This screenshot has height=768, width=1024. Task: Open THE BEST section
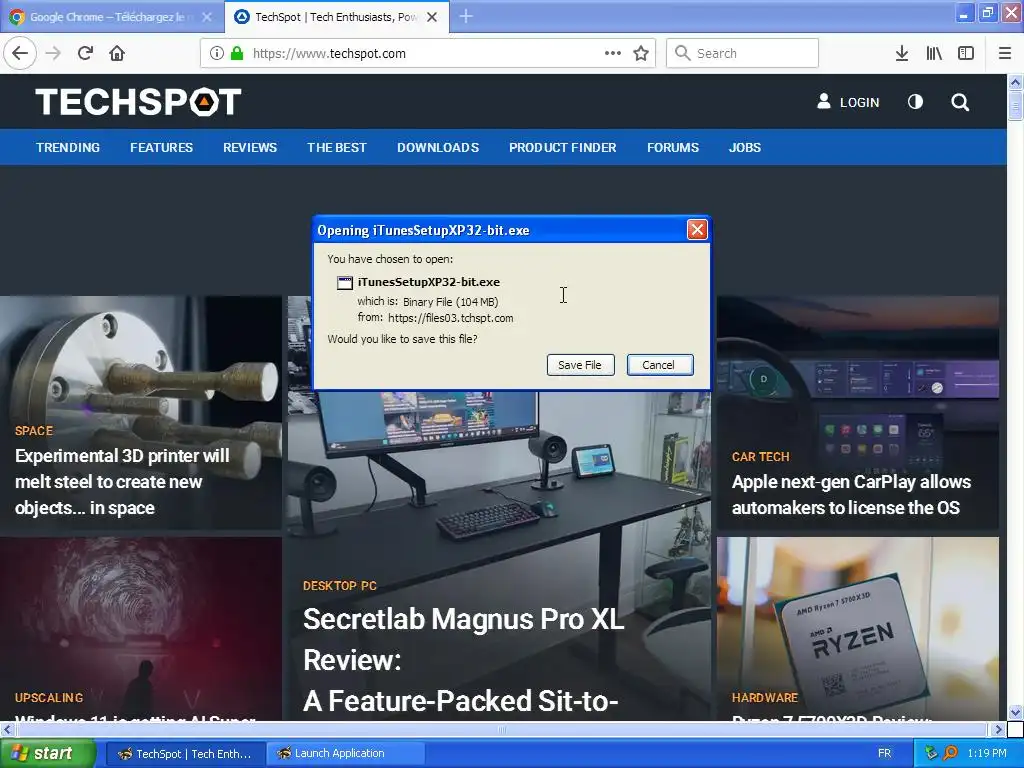click(337, 148)
